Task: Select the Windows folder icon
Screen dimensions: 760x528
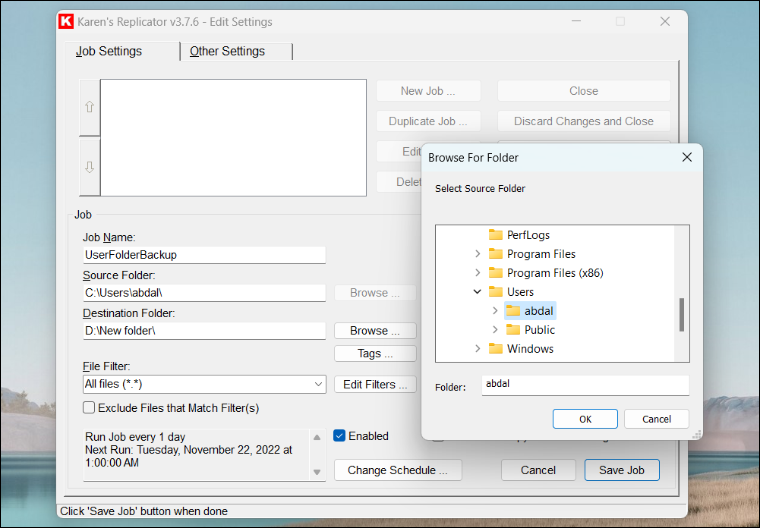Action: click(495, 349)
